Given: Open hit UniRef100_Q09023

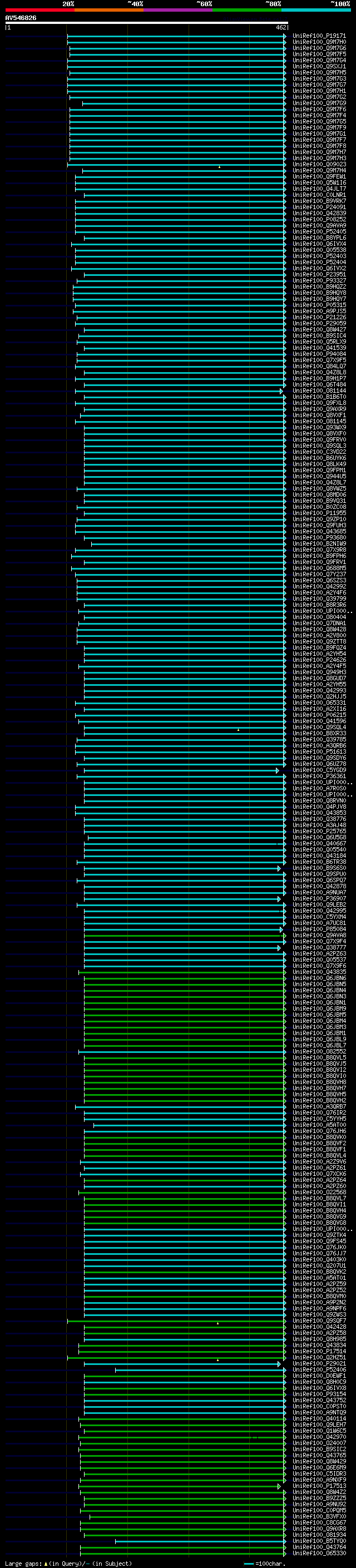Looking at the screenshot, I should tap(319, 164).
